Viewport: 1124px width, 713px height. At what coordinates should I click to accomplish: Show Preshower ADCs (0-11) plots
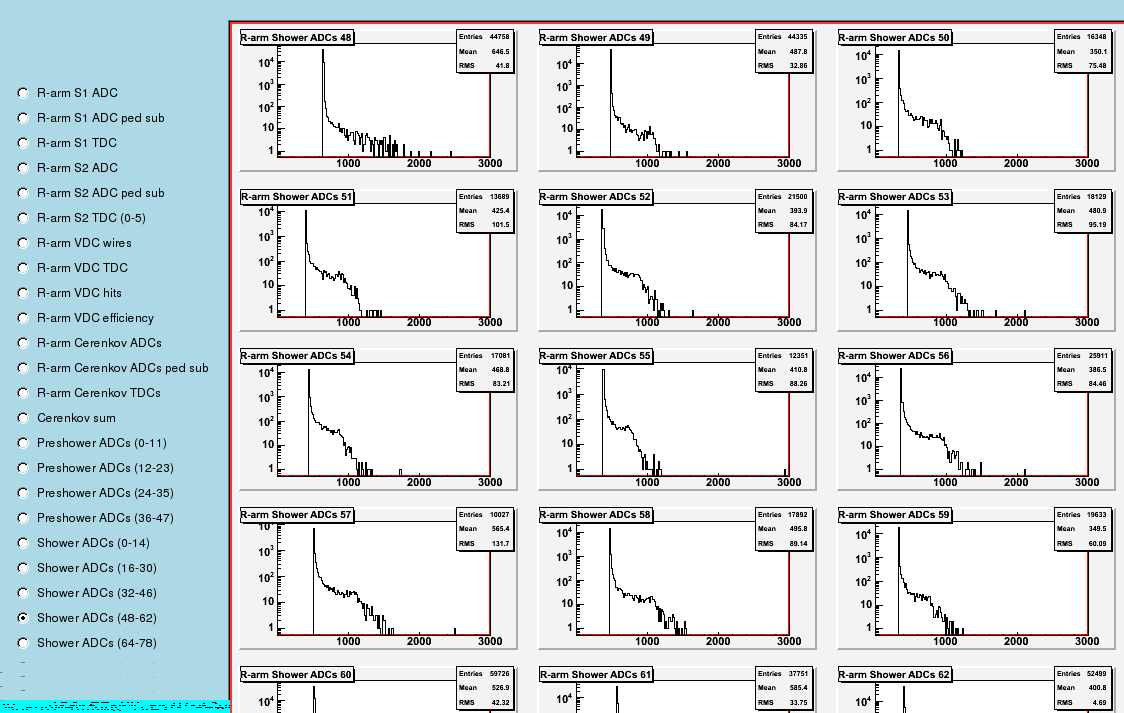pyautogui.click(x=23, y=444)
